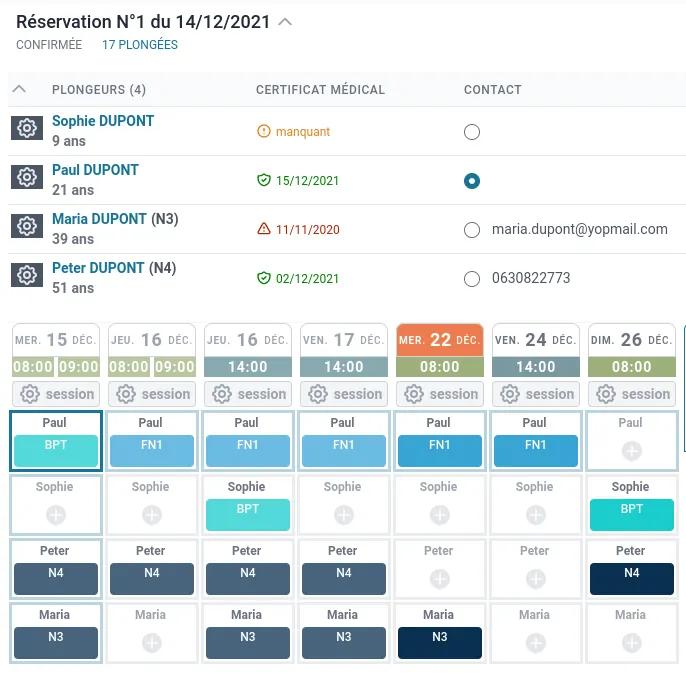Collapse the Plongeurs list chevron
Viewport: 686px width, 676px height.
point(19,89)
